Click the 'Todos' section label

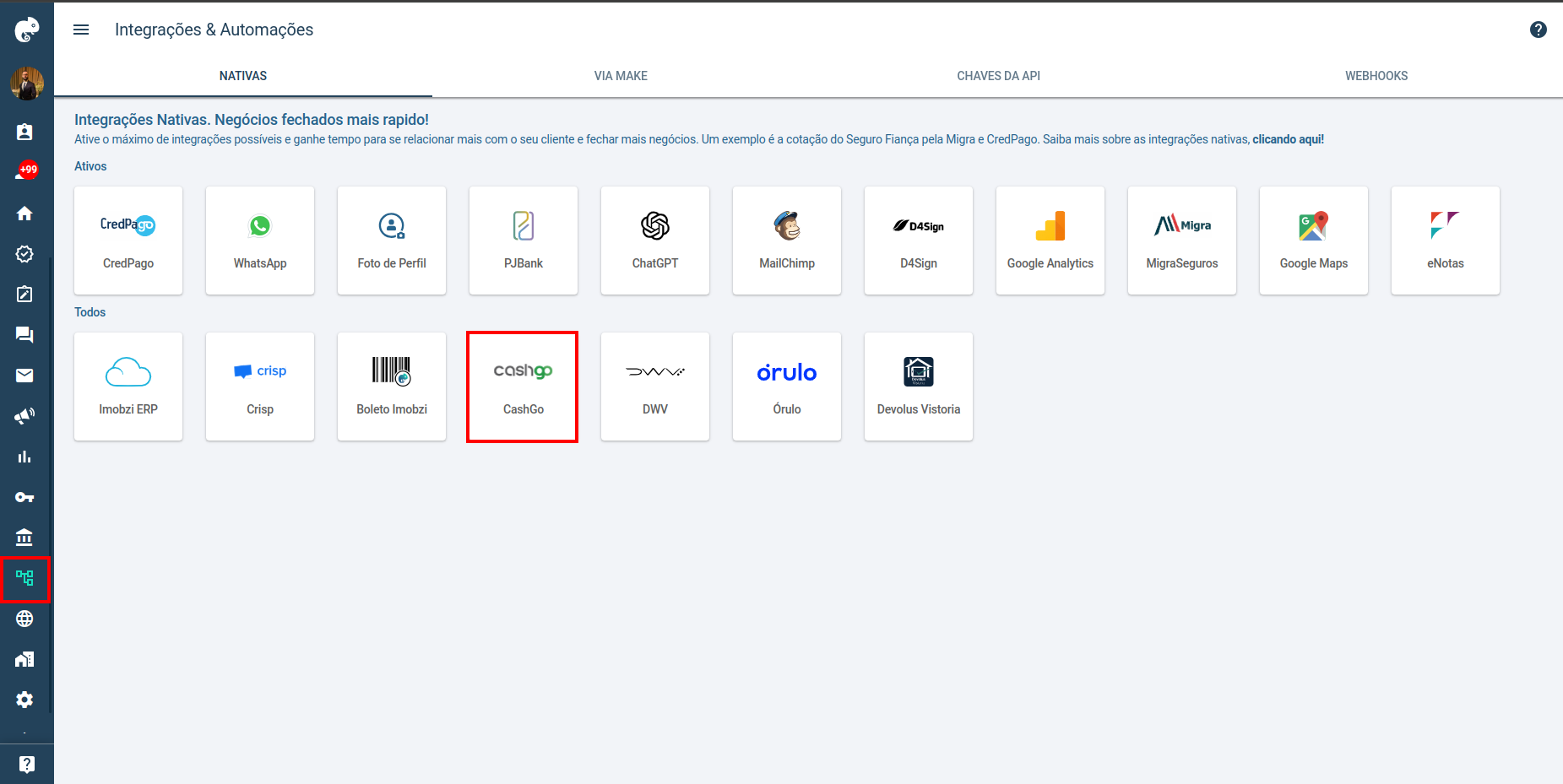tap(90, 312)
